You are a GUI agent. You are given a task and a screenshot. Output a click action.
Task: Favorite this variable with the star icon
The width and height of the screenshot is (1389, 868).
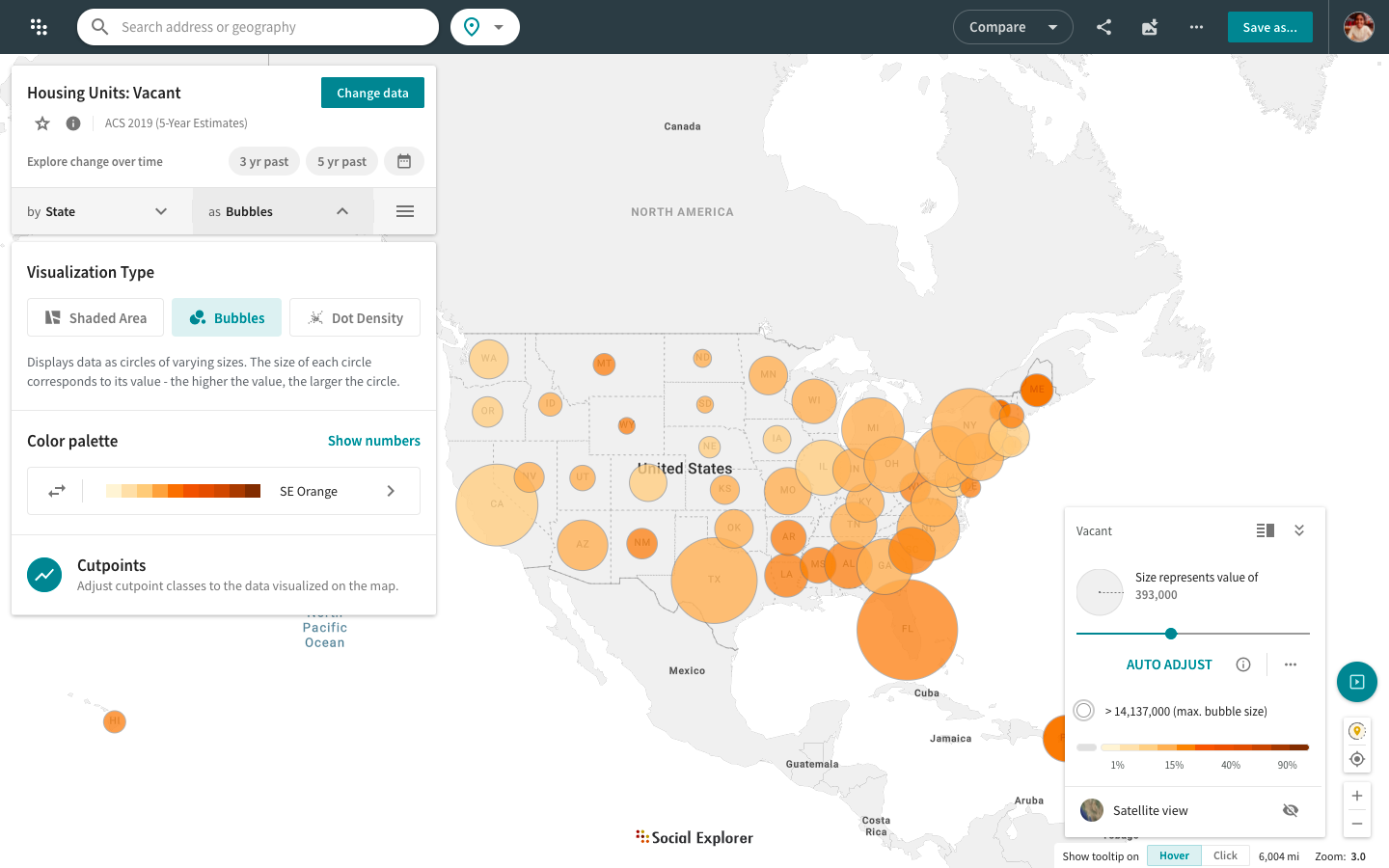[42, 123]
